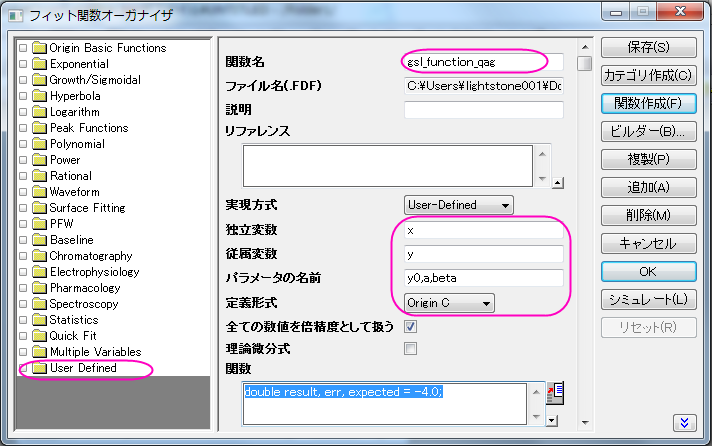Confirm with the OK button

click(648, 272)
